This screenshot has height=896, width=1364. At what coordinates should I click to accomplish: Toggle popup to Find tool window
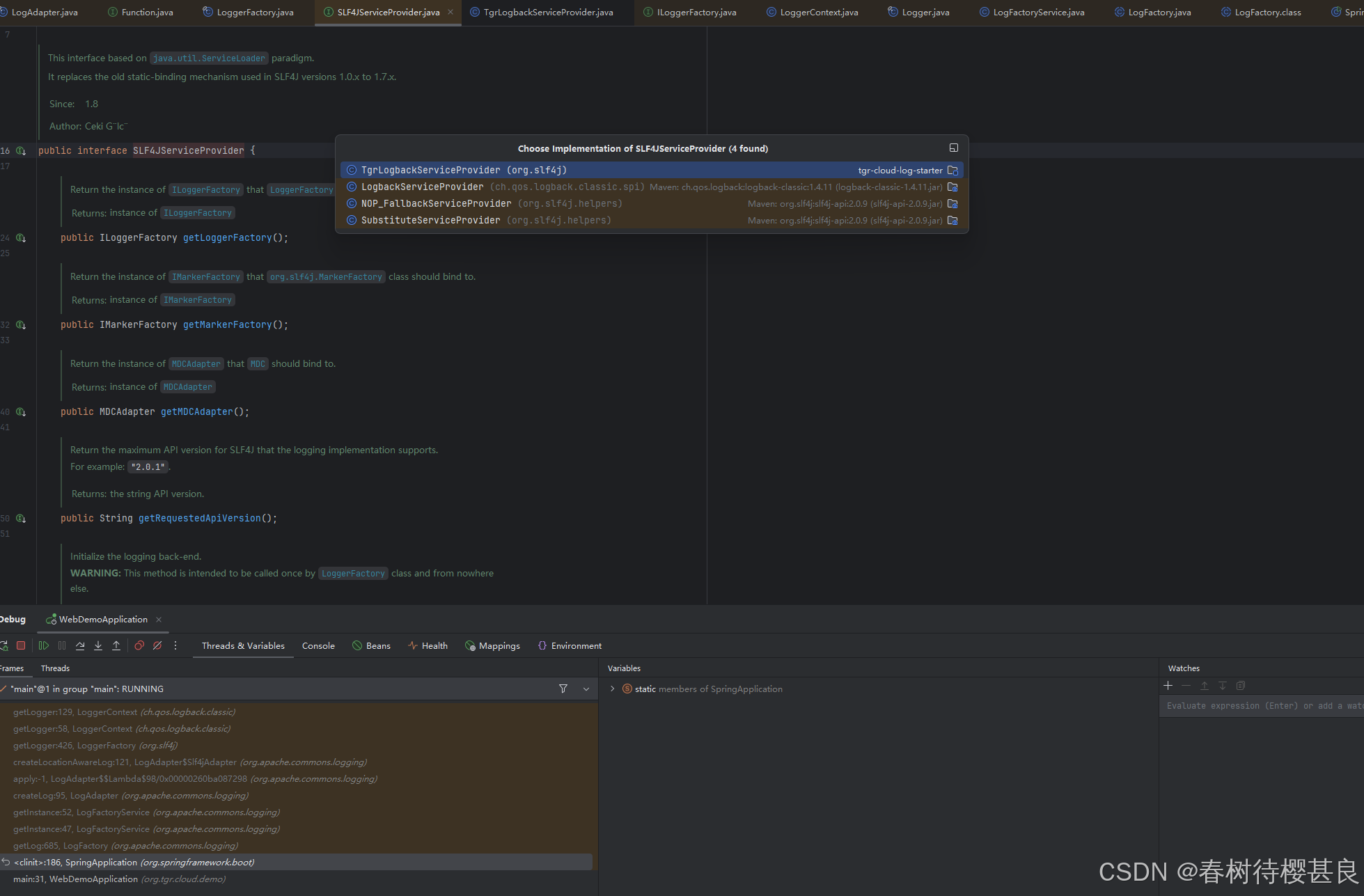coord(954,148)
